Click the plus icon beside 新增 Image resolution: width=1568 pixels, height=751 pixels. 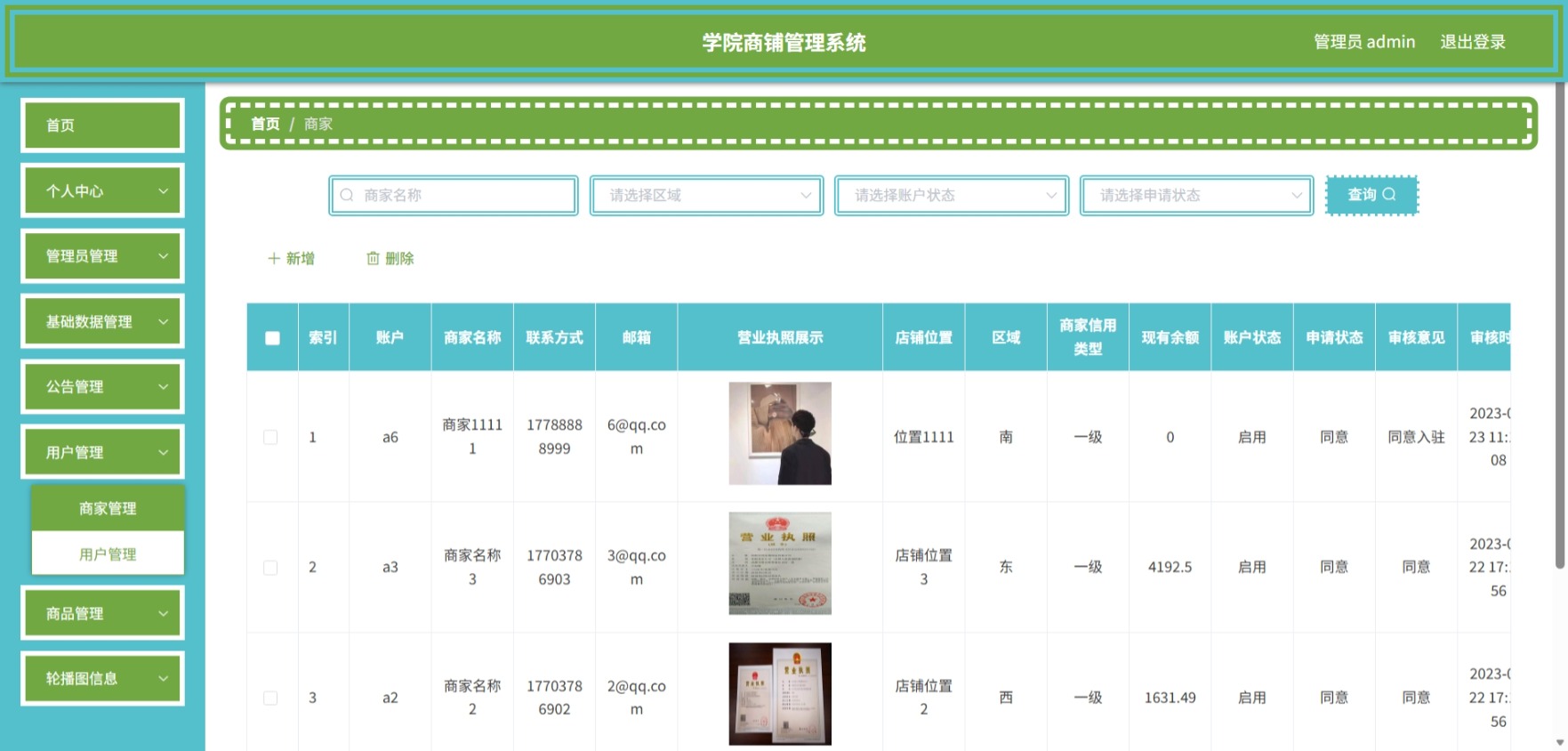274,258
